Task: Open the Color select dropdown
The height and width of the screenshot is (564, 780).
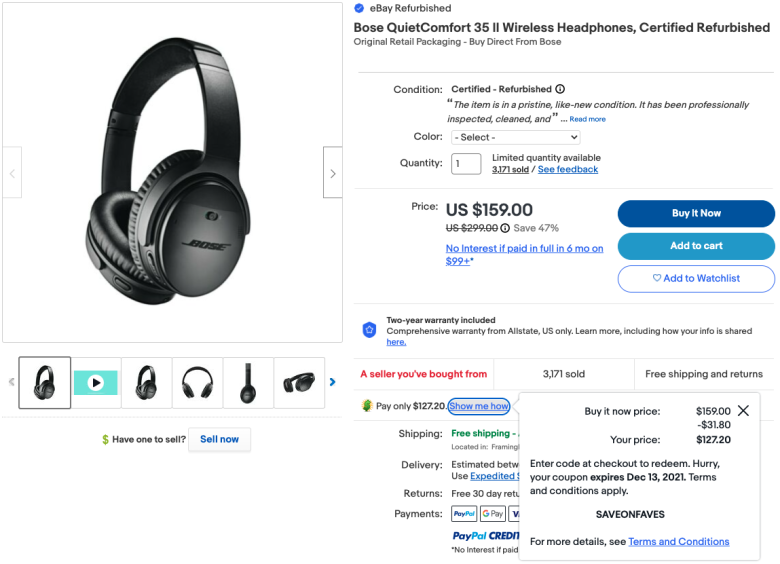Action: [515, 137]
